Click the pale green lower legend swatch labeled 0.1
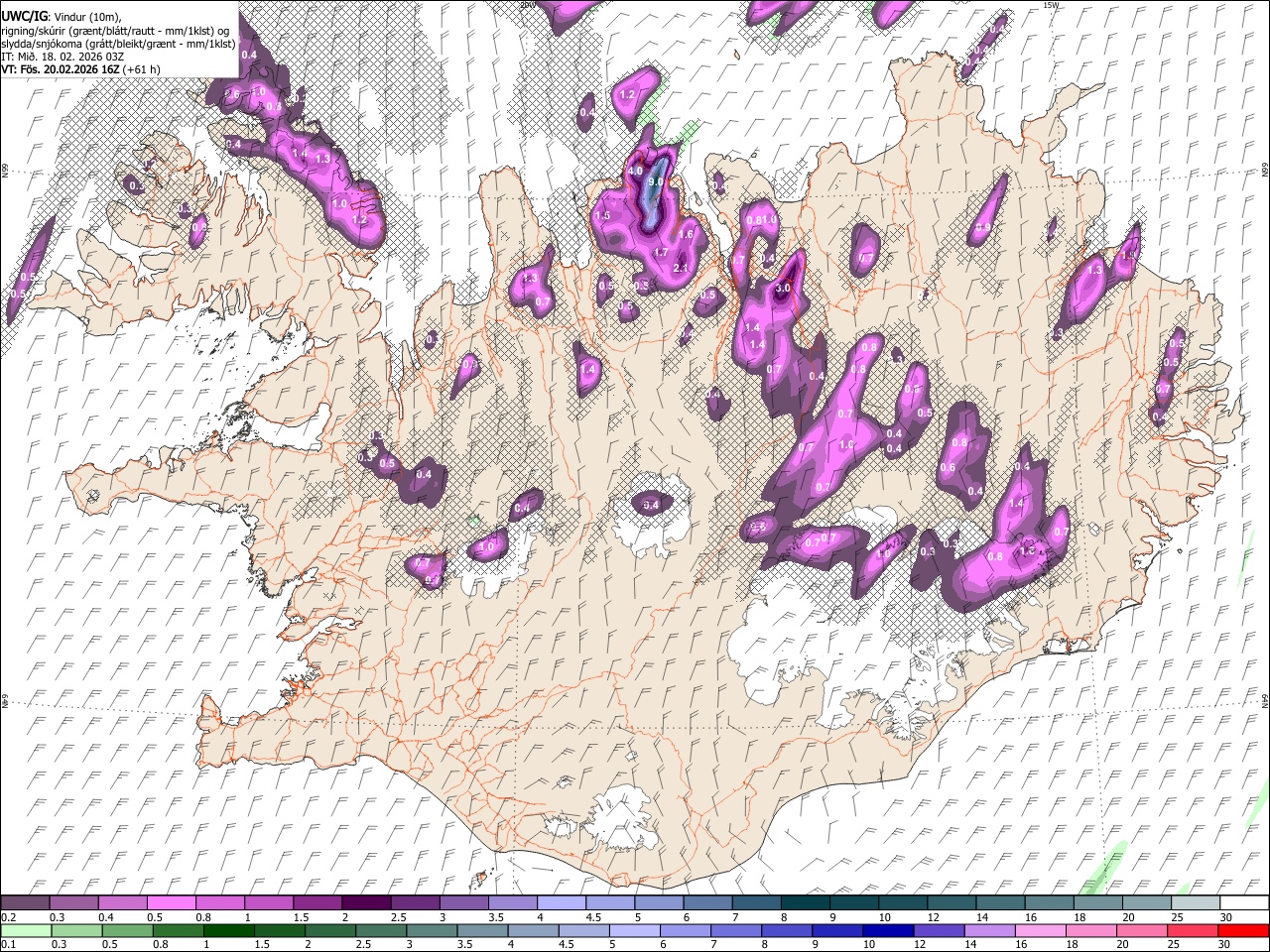 click(x=28, y=930)
